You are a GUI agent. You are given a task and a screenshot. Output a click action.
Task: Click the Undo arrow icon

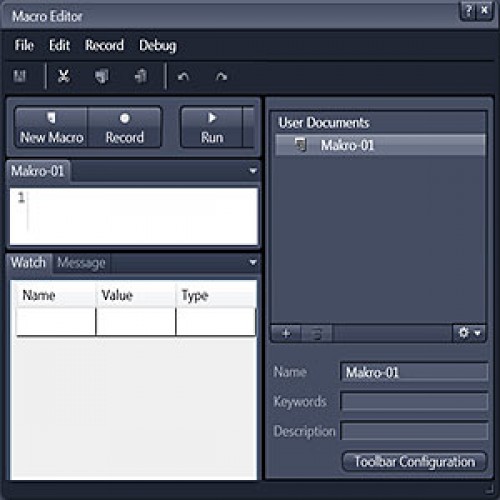click(x=183, y=77)
